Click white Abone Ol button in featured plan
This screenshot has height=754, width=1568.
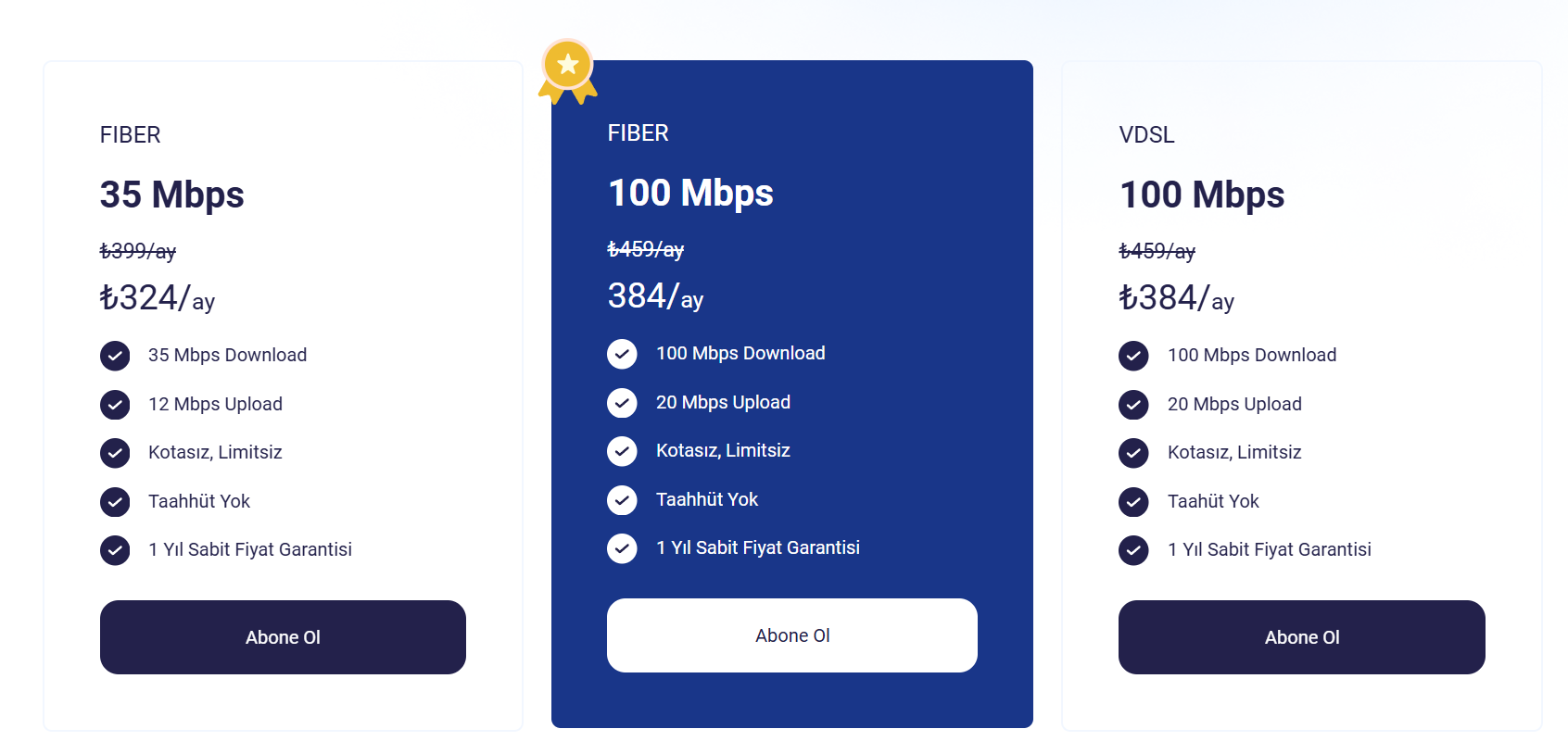click(792, 635)
